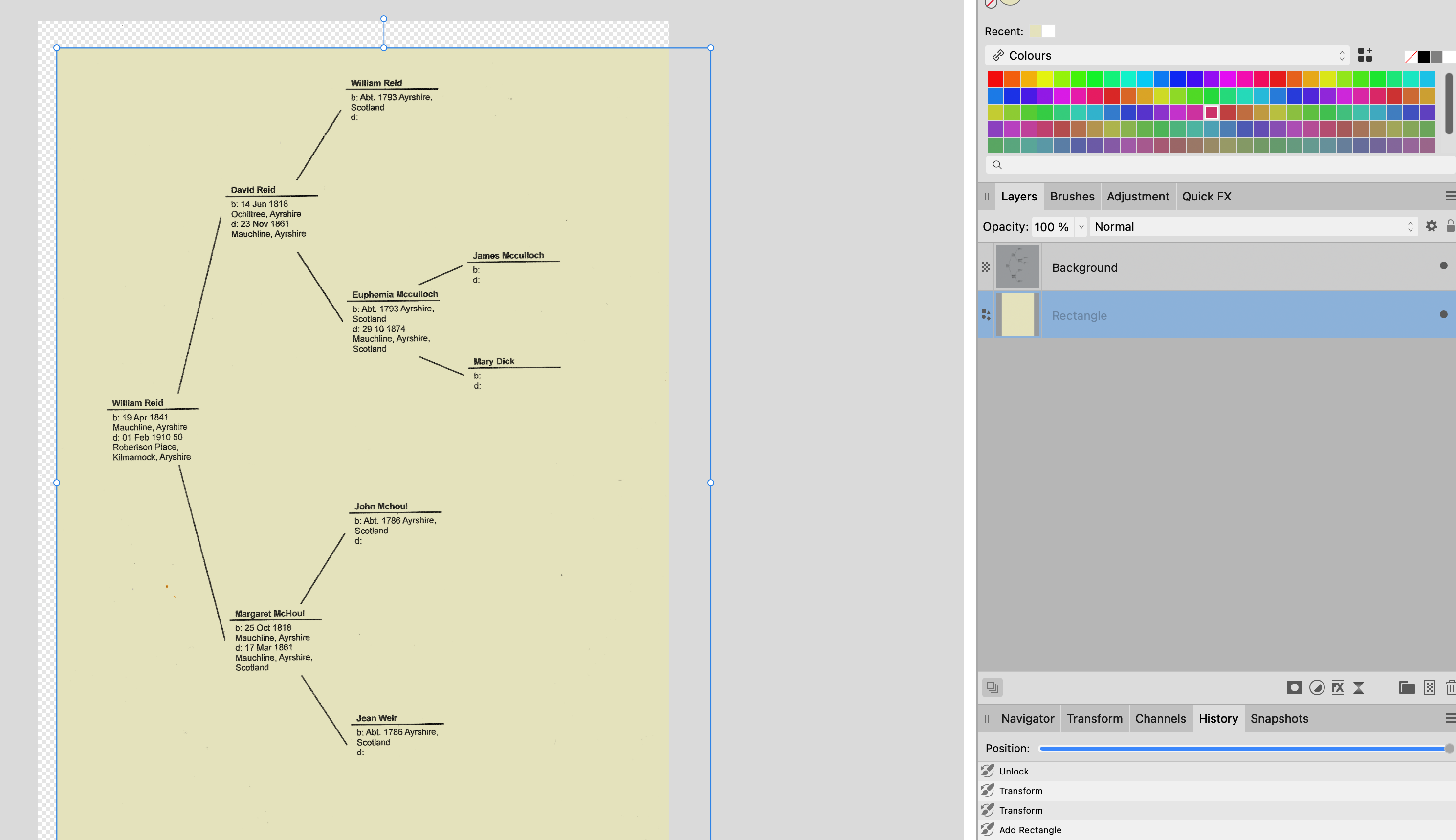Pick the black swatch beside the palette menu
The image size is (1456, 840).
coord(1423,57)
